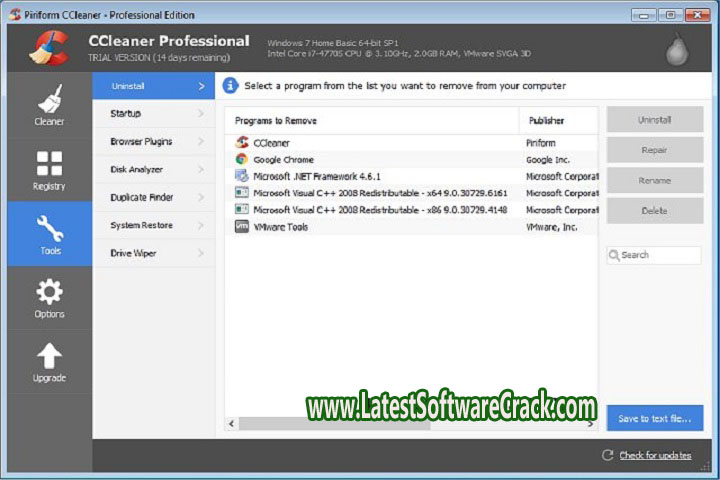The height and width of the screenshot is (480, 720).
Task: Click the CCleaner program row icon
Action: coord(242,142)
